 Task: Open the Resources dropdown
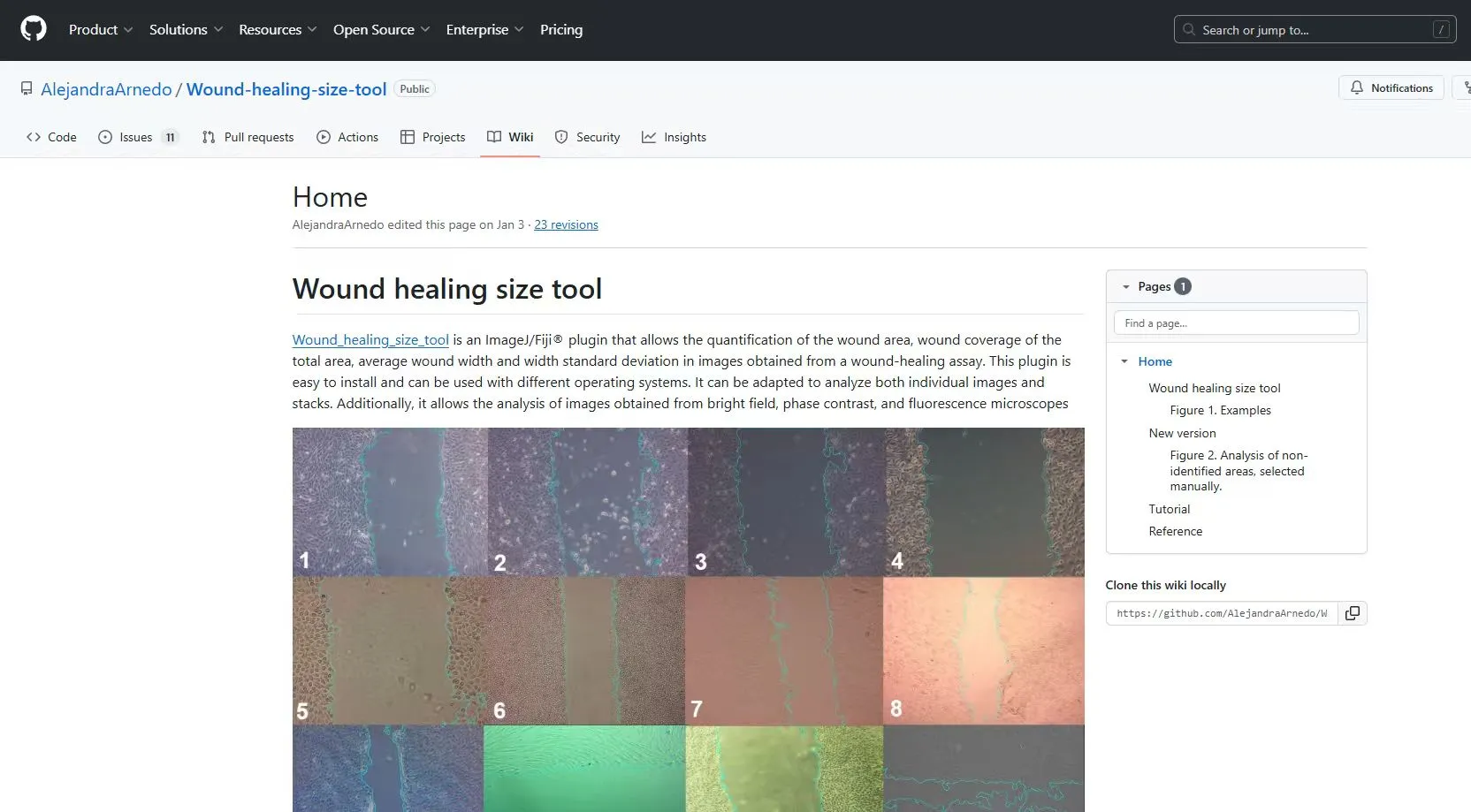pyautogui.click(x=278, y=29)
